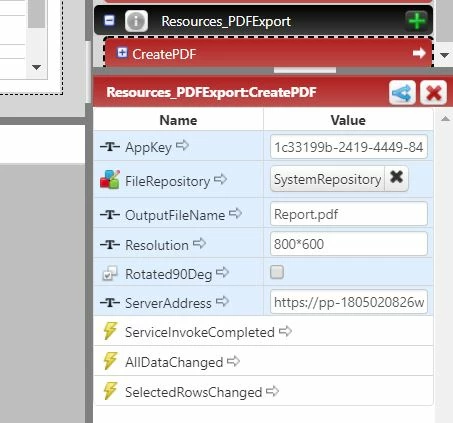
Task: Click the ServerAddress URL field
Action: click(349, 302)
